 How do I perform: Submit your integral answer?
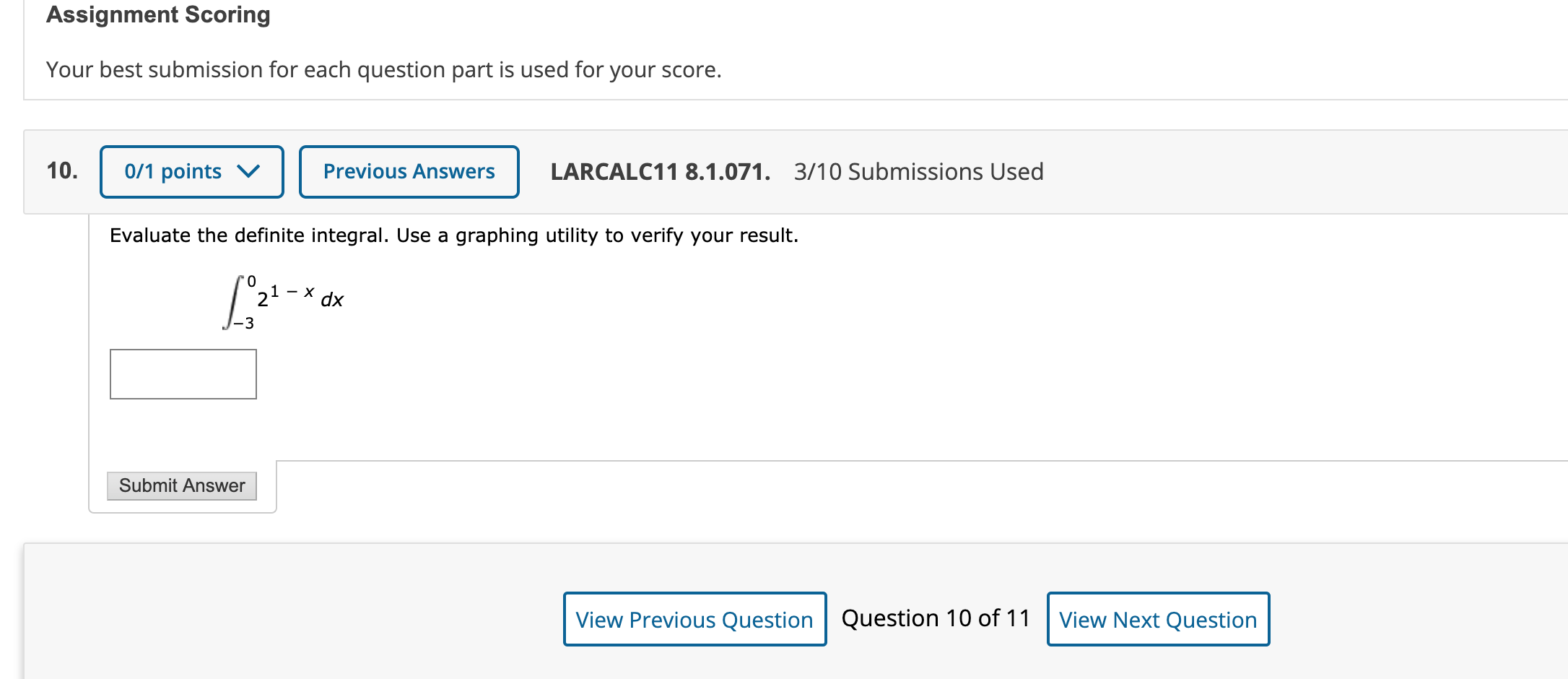pos(181,485)
